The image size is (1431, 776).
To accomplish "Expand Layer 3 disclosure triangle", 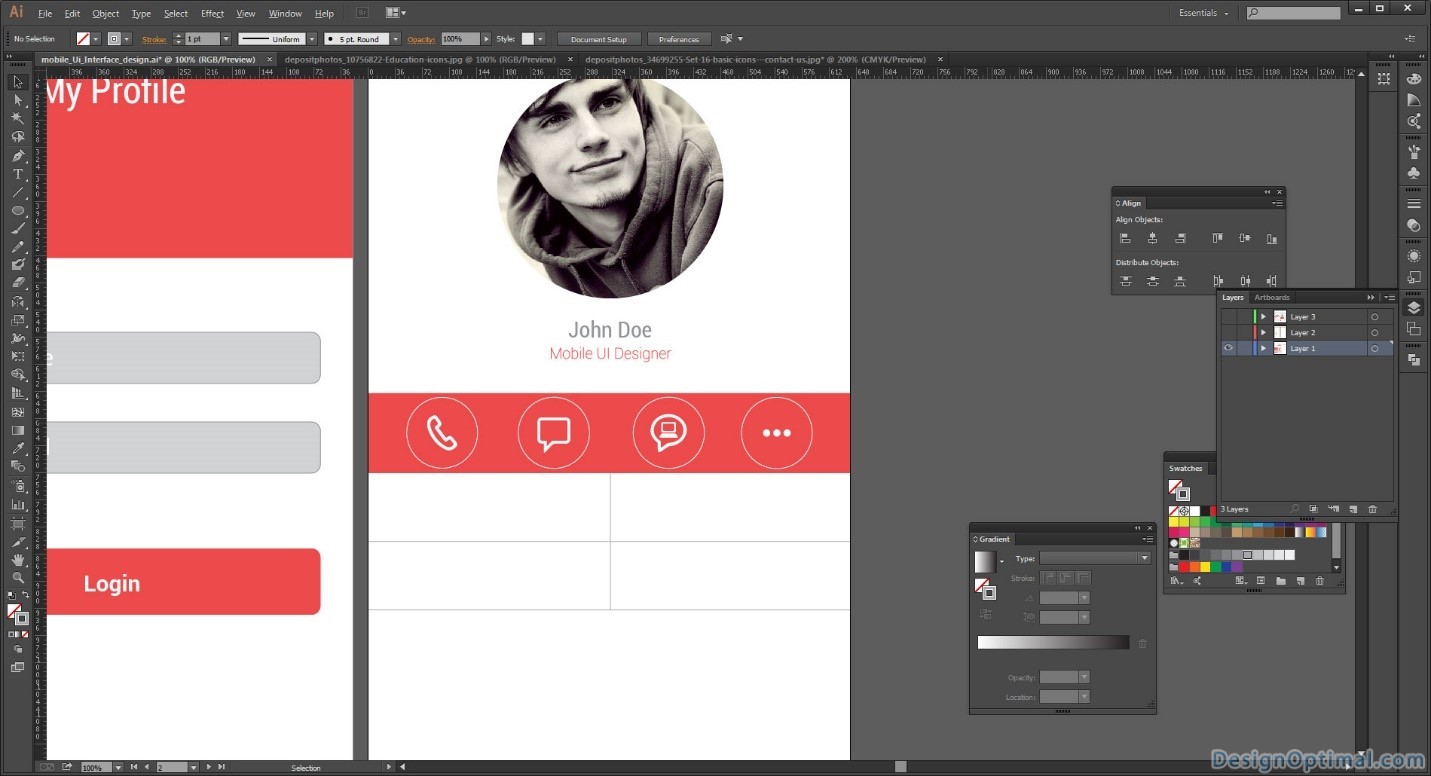I will coord(1263,317).
